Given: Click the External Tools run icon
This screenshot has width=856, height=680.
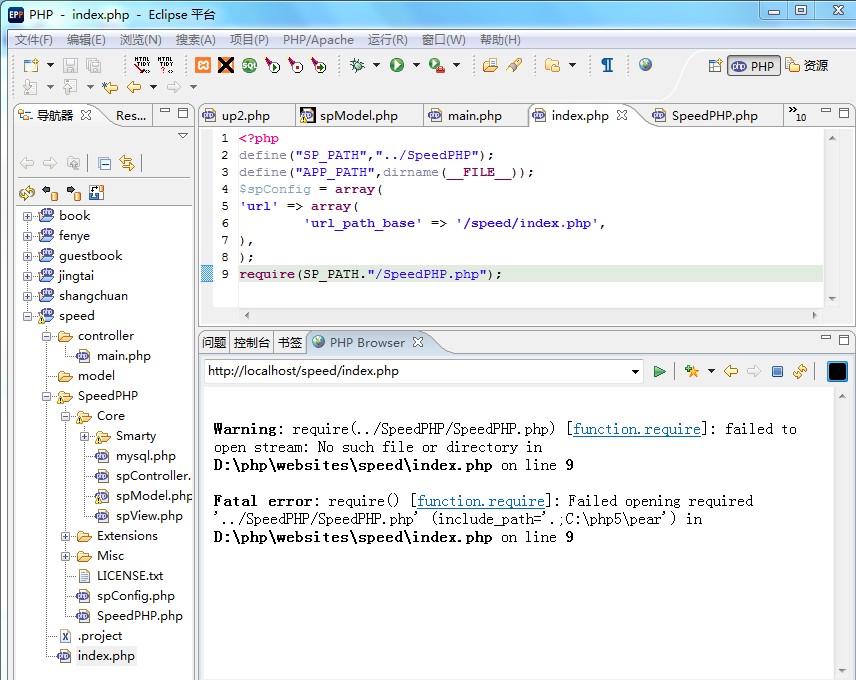Looking at the screenshot, I should (x=436, y=65).
